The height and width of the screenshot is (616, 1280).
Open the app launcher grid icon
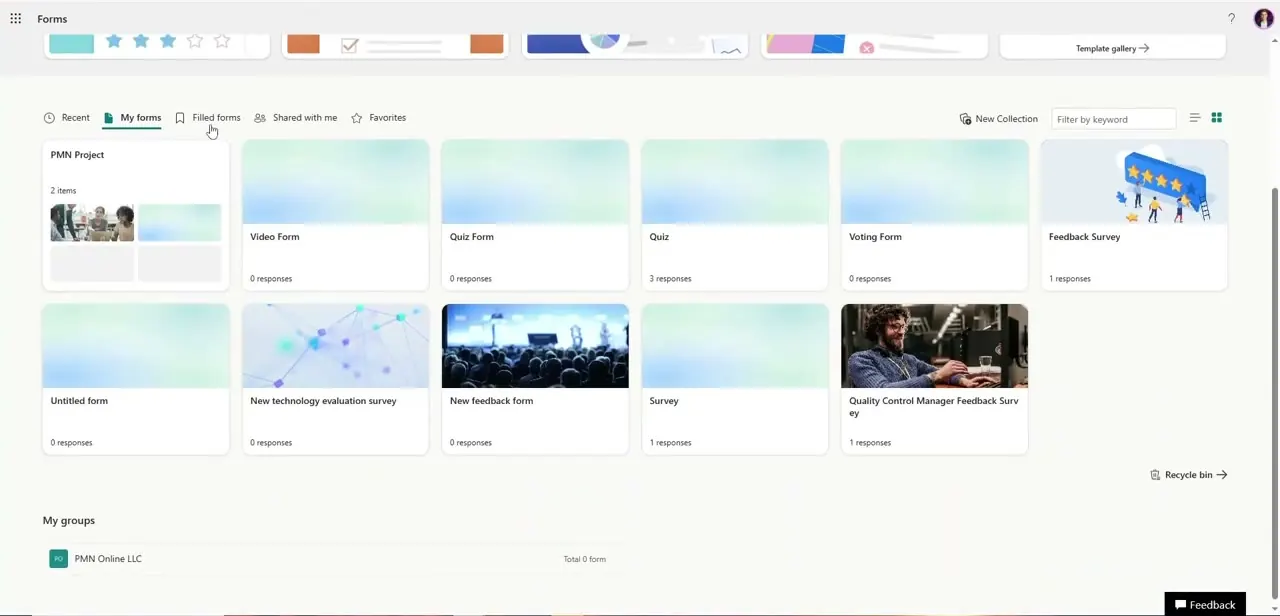tap(15, 18)
